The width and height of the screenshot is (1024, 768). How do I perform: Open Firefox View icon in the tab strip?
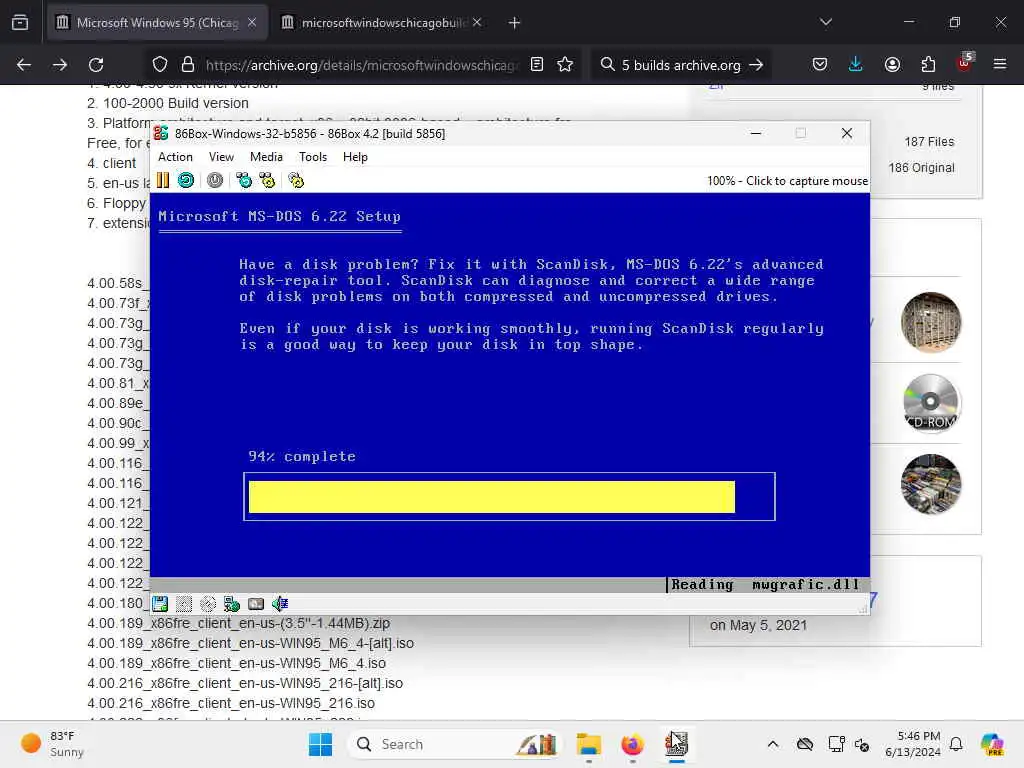click(x=20, y=23)
